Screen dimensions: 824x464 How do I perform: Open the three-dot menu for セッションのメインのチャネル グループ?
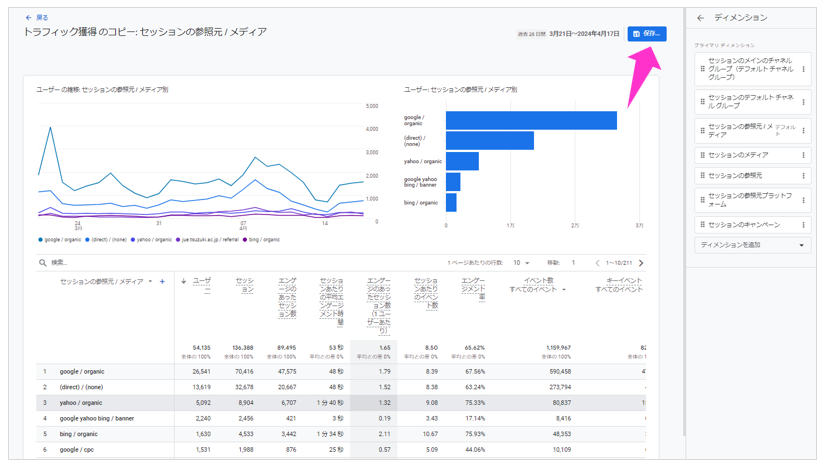(x=804, y=69)
